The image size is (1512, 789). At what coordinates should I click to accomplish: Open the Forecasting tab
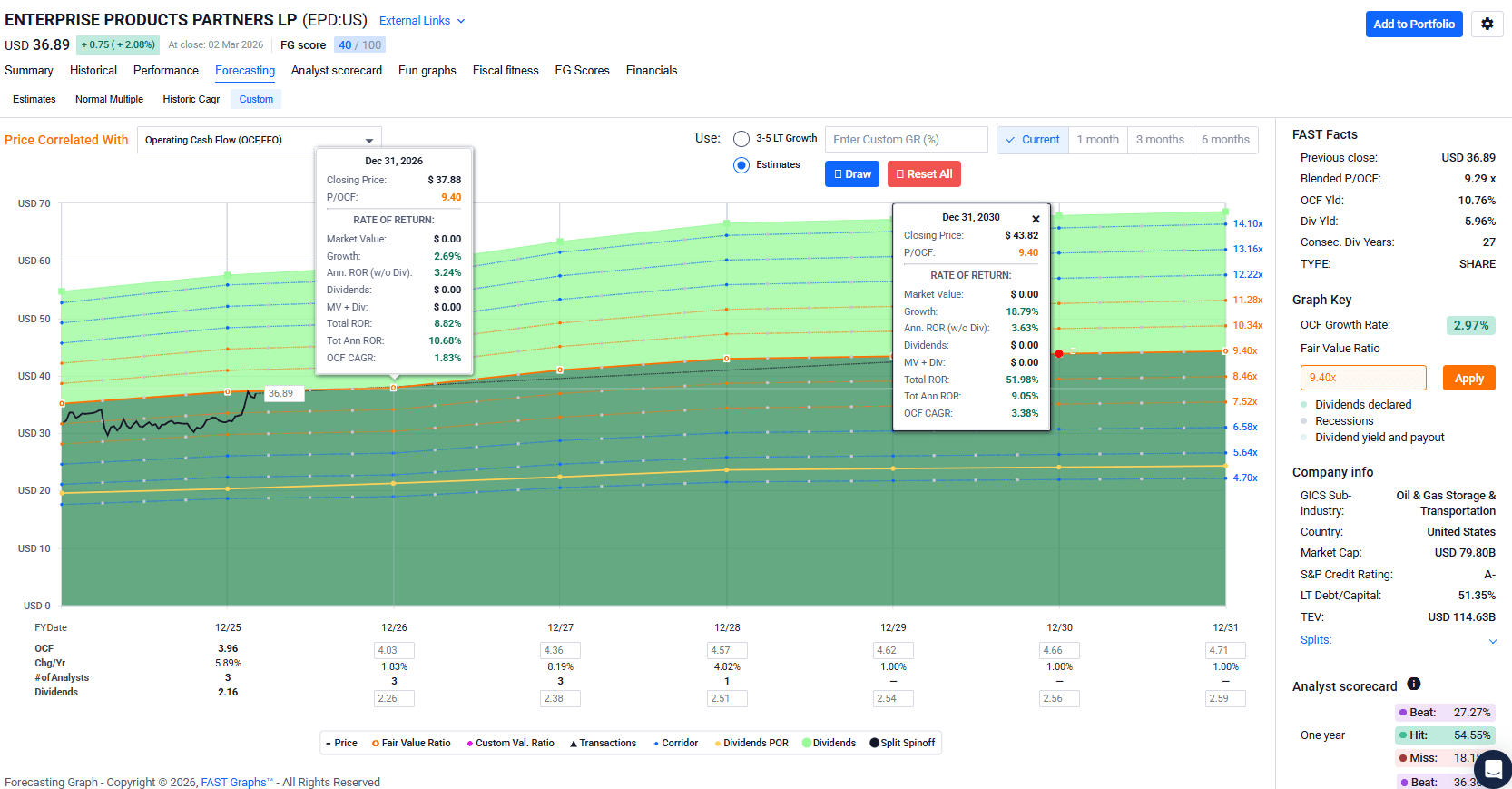coord(245,71)
